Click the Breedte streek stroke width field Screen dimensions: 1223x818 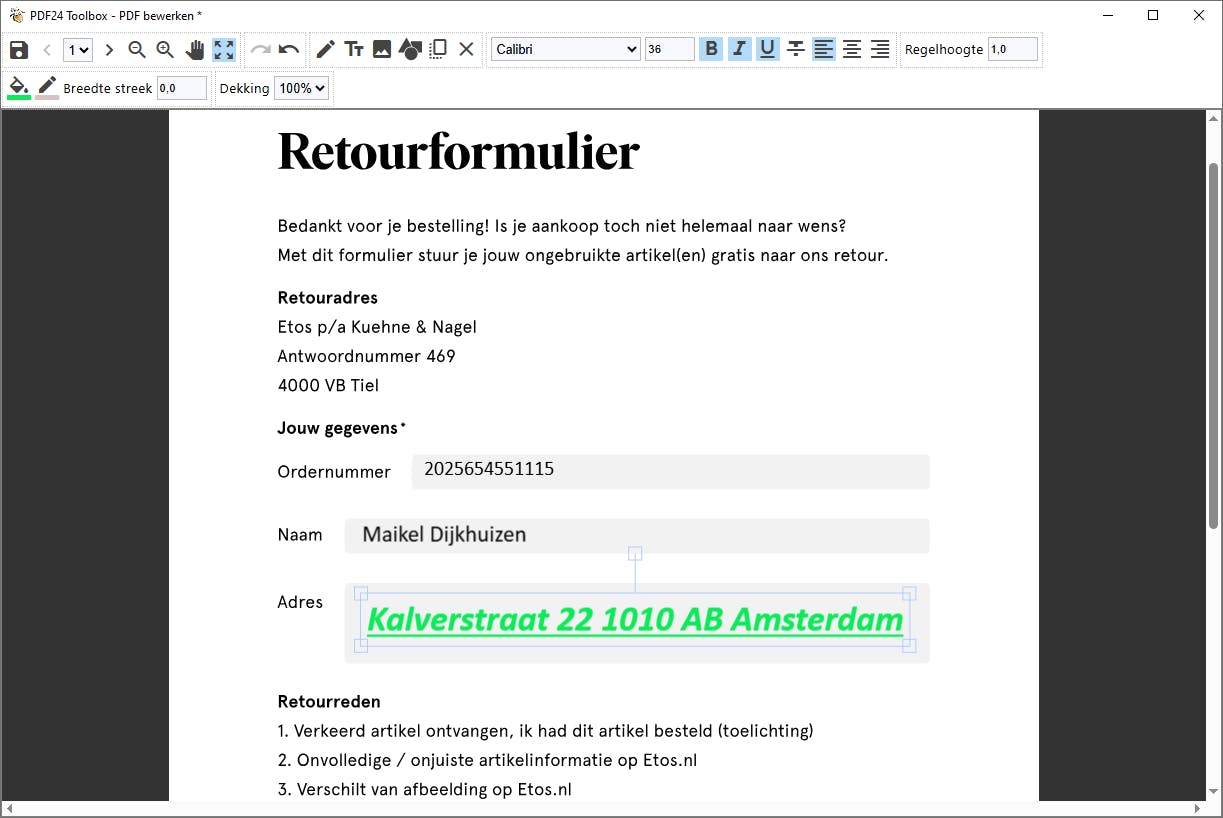point(182,88)
